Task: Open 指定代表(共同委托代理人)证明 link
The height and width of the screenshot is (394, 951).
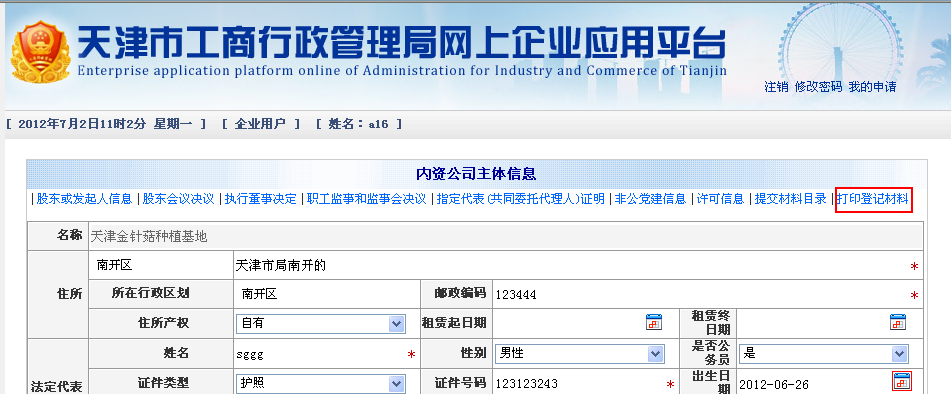Action: [521, 199]
